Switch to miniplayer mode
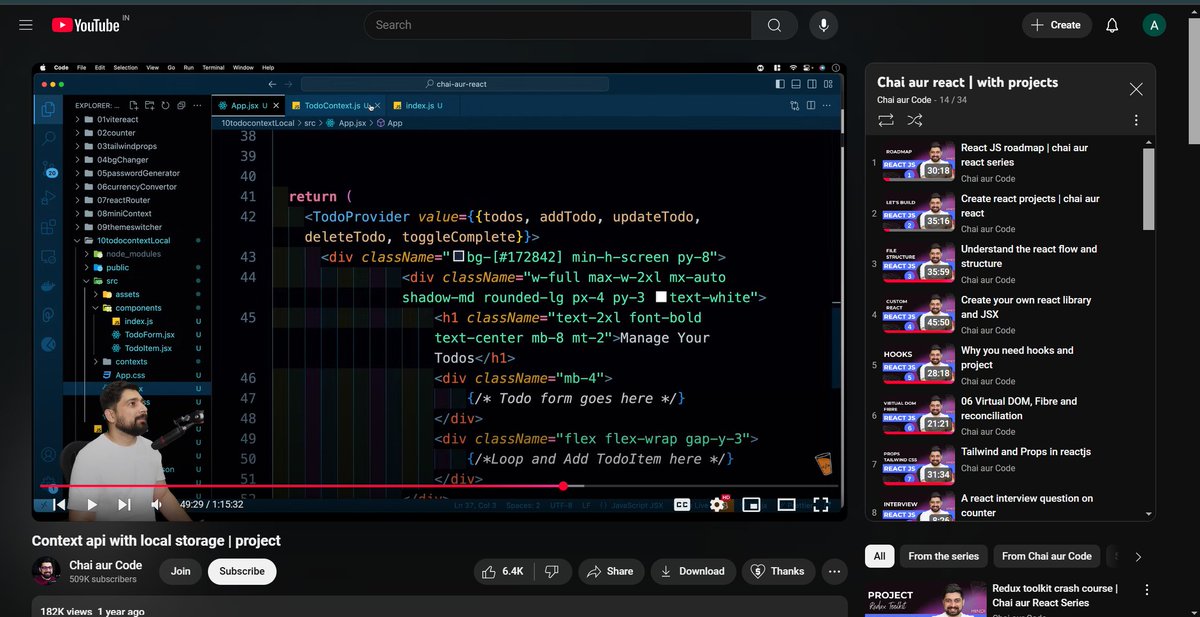1200x617 pixels. [x=752, y=505]
